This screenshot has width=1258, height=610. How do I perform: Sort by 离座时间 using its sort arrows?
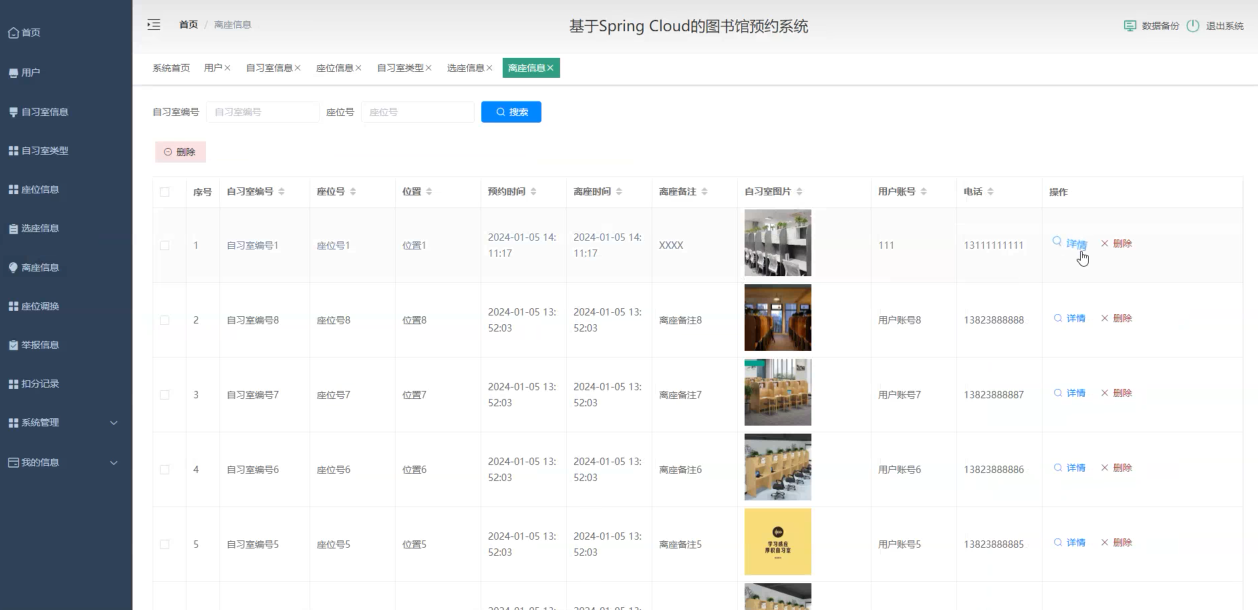[619, 192]
